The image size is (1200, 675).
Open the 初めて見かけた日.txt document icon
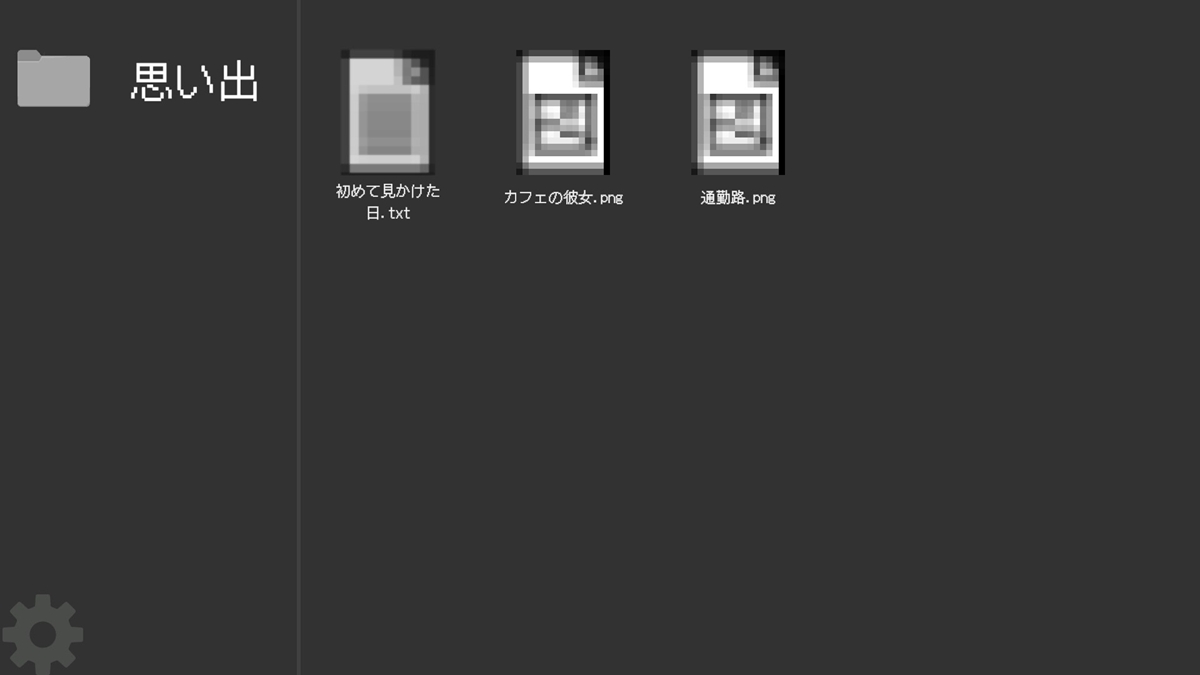pos(388,112)
